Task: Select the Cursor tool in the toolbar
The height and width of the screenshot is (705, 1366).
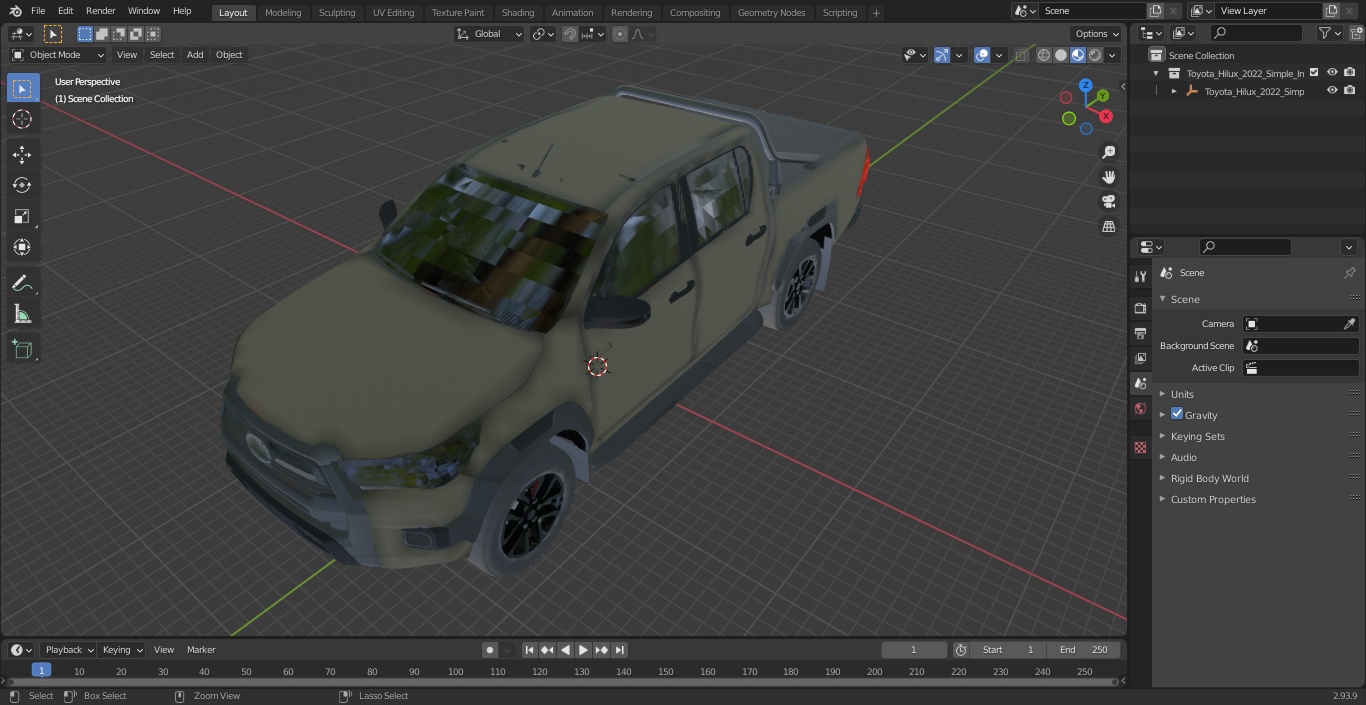Action: coord(22,119)
